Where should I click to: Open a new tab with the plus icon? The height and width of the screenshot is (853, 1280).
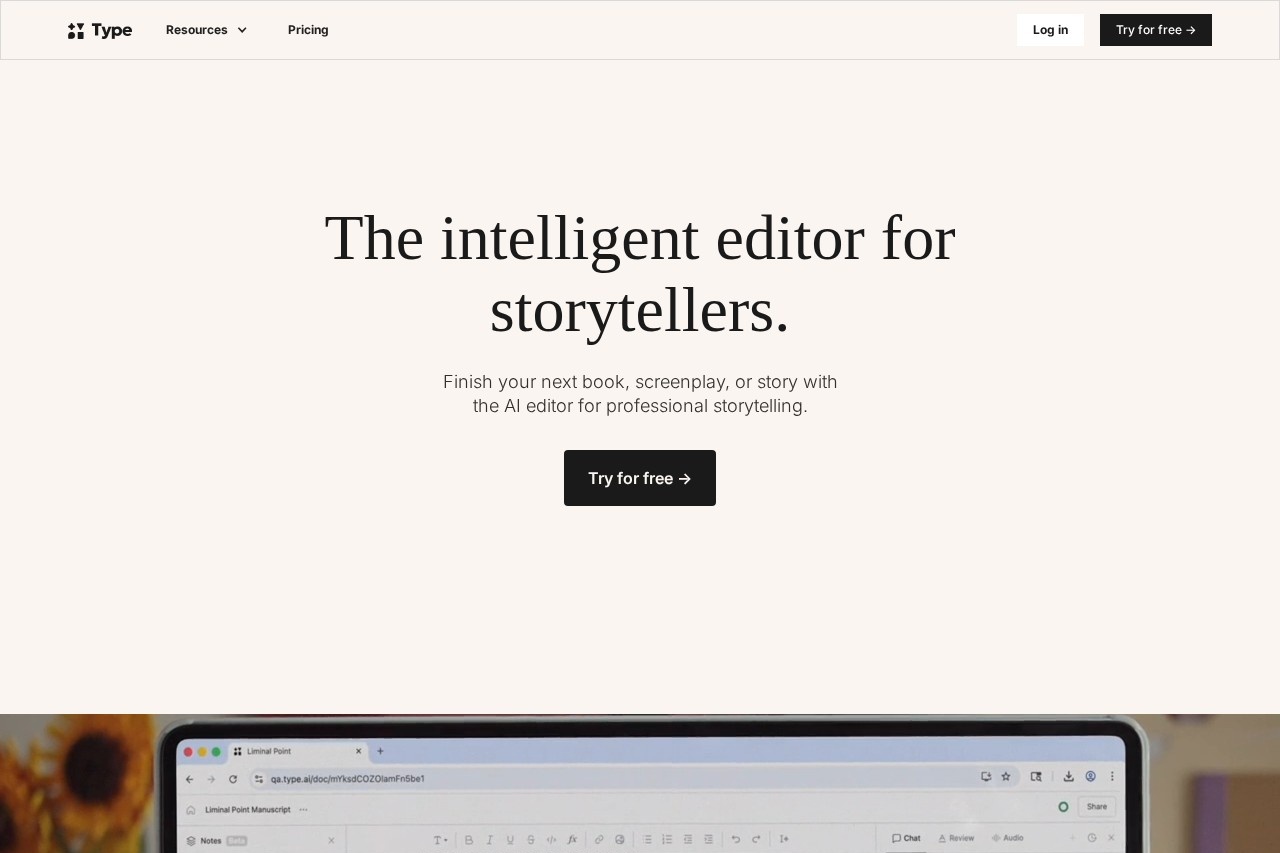[380, 750]
